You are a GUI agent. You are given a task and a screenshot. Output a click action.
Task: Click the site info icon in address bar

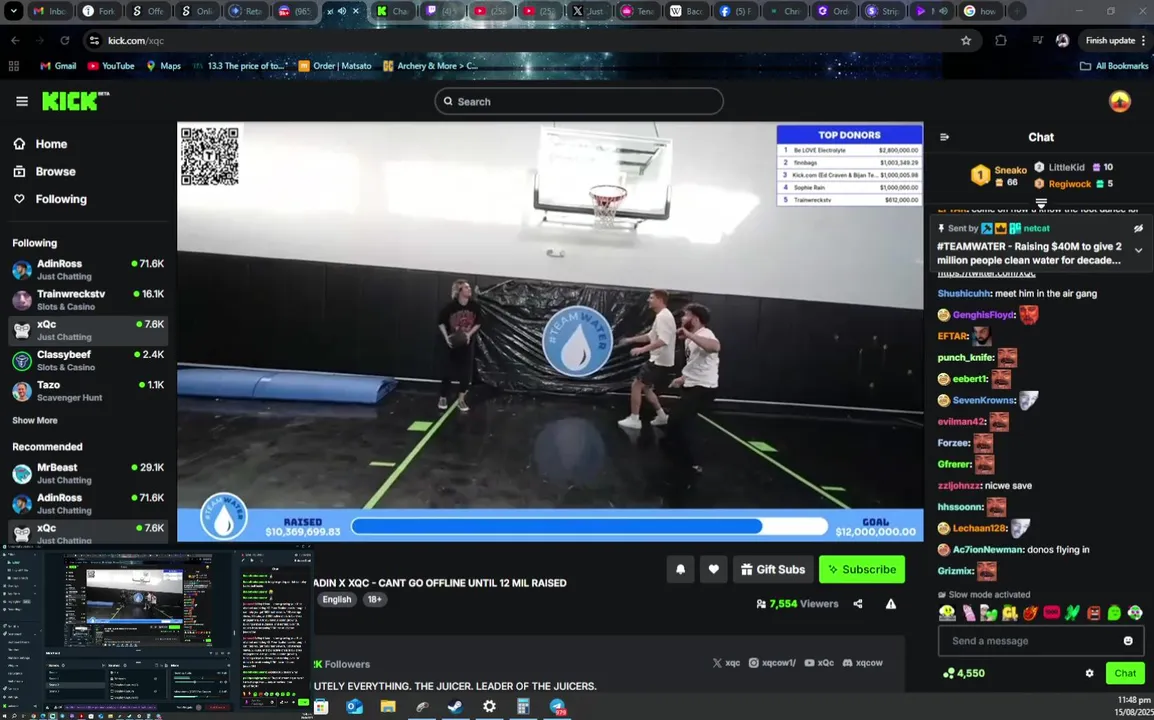94,40
